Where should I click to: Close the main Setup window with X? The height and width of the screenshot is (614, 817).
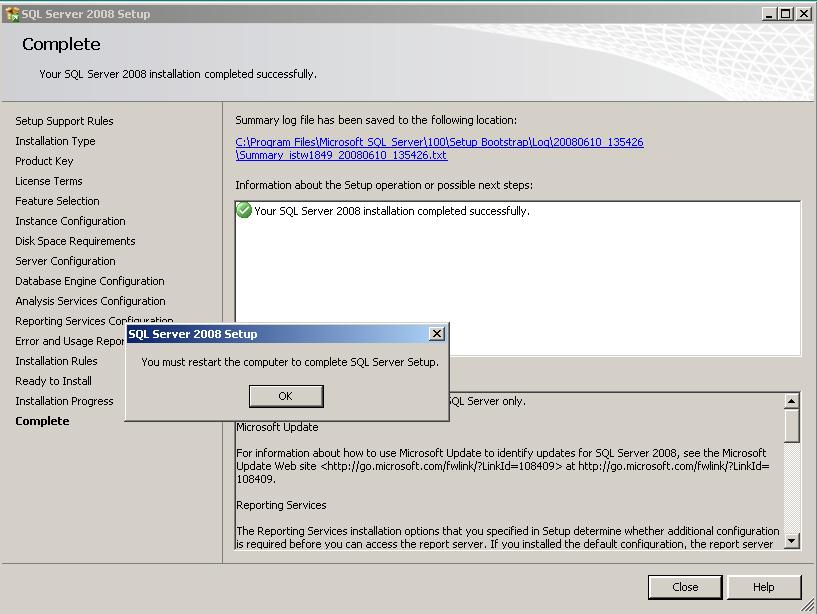[804, 14]
